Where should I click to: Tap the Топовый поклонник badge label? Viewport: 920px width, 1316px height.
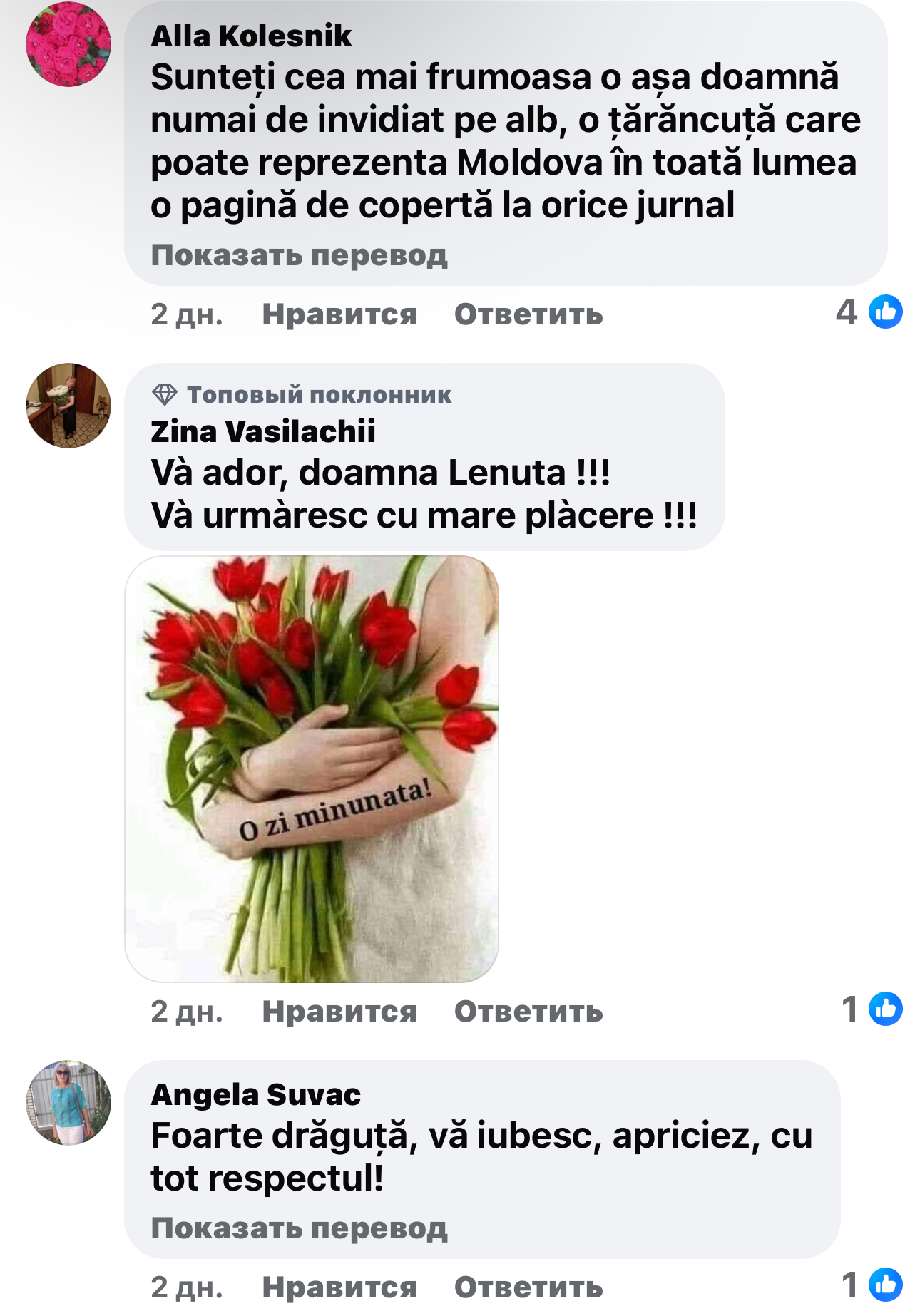[319, 394]
